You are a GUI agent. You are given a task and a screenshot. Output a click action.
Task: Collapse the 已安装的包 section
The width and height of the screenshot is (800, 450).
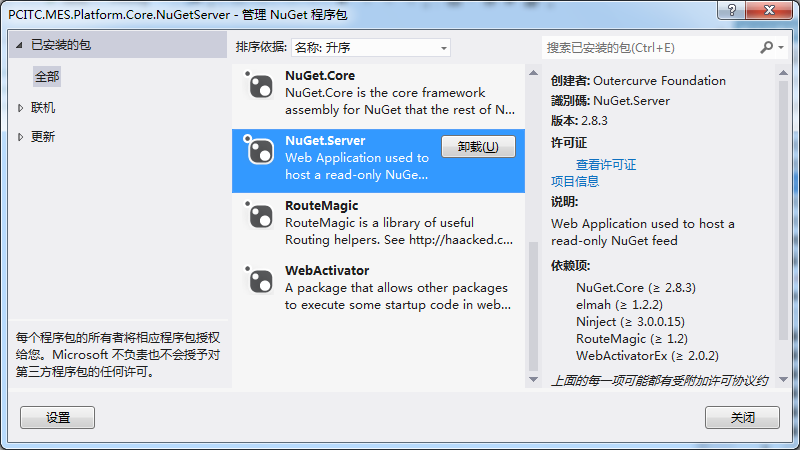pos(19,45)
